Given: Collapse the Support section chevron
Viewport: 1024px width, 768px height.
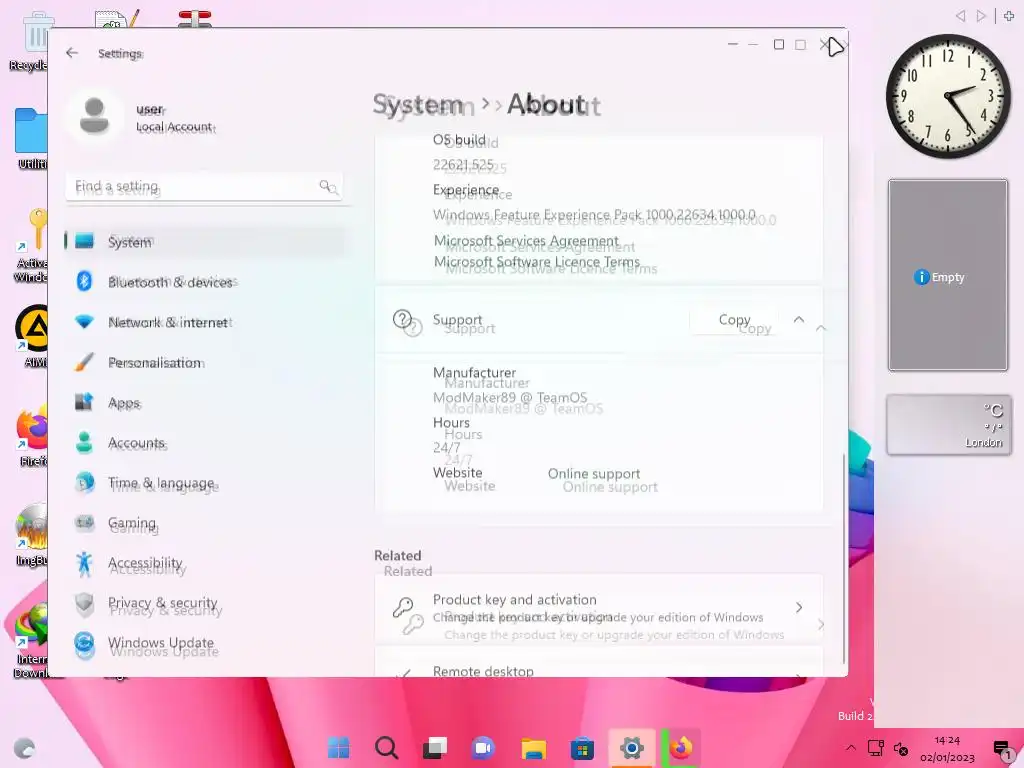Looking at the screenshot, I should (x=799, y=320).
